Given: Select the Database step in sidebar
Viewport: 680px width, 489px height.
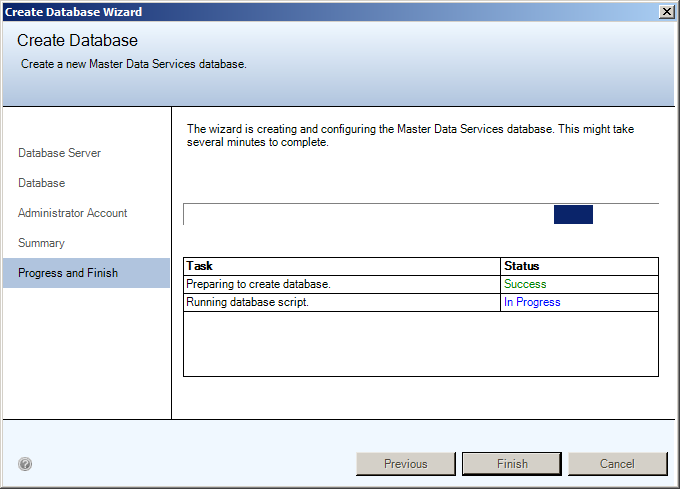Looking at the screenshot, I should (x=42, y=183).
